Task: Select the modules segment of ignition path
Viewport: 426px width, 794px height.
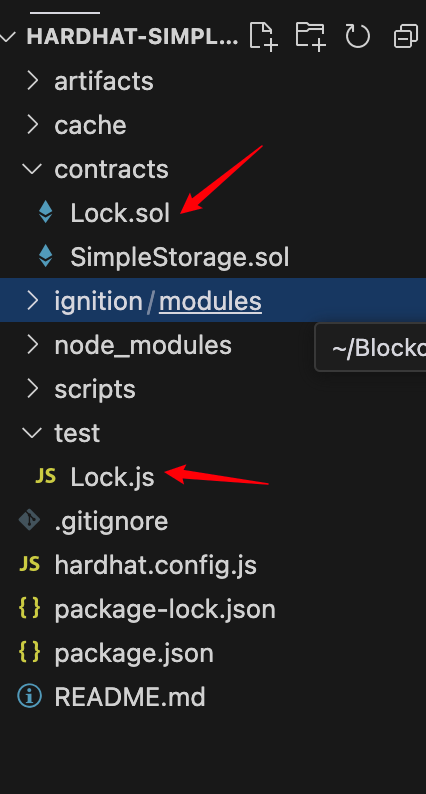Action: 210,301
